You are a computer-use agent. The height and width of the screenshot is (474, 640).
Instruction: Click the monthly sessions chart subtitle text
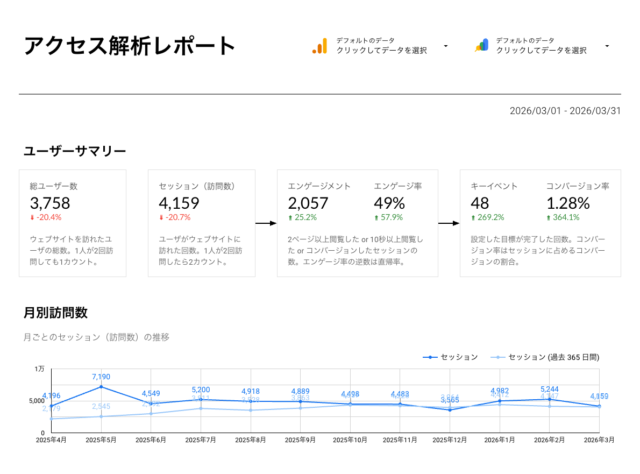(x=96, y=337)
